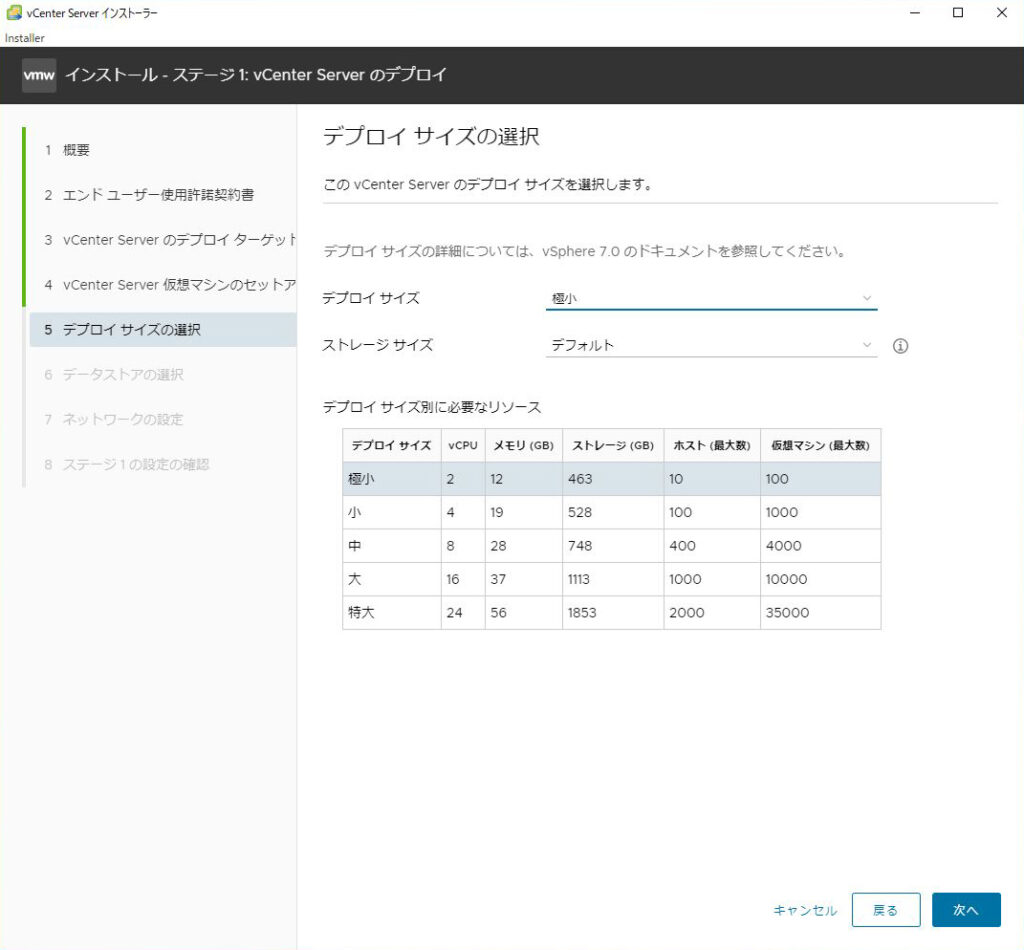Click memory value 37
Viewport: 1024px width, 950px height.
coord(498,579)
